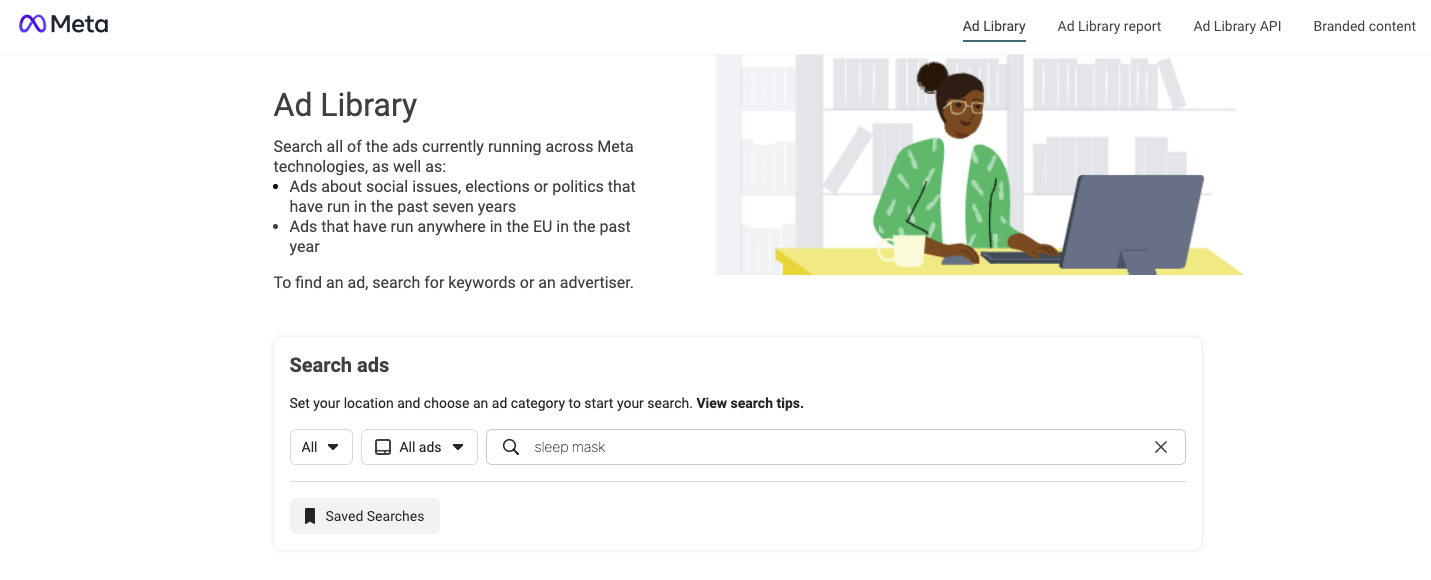Click inside the sleep mask search field
The height and width of the screenshot is (580, 1431).
[x=700, y=447]
